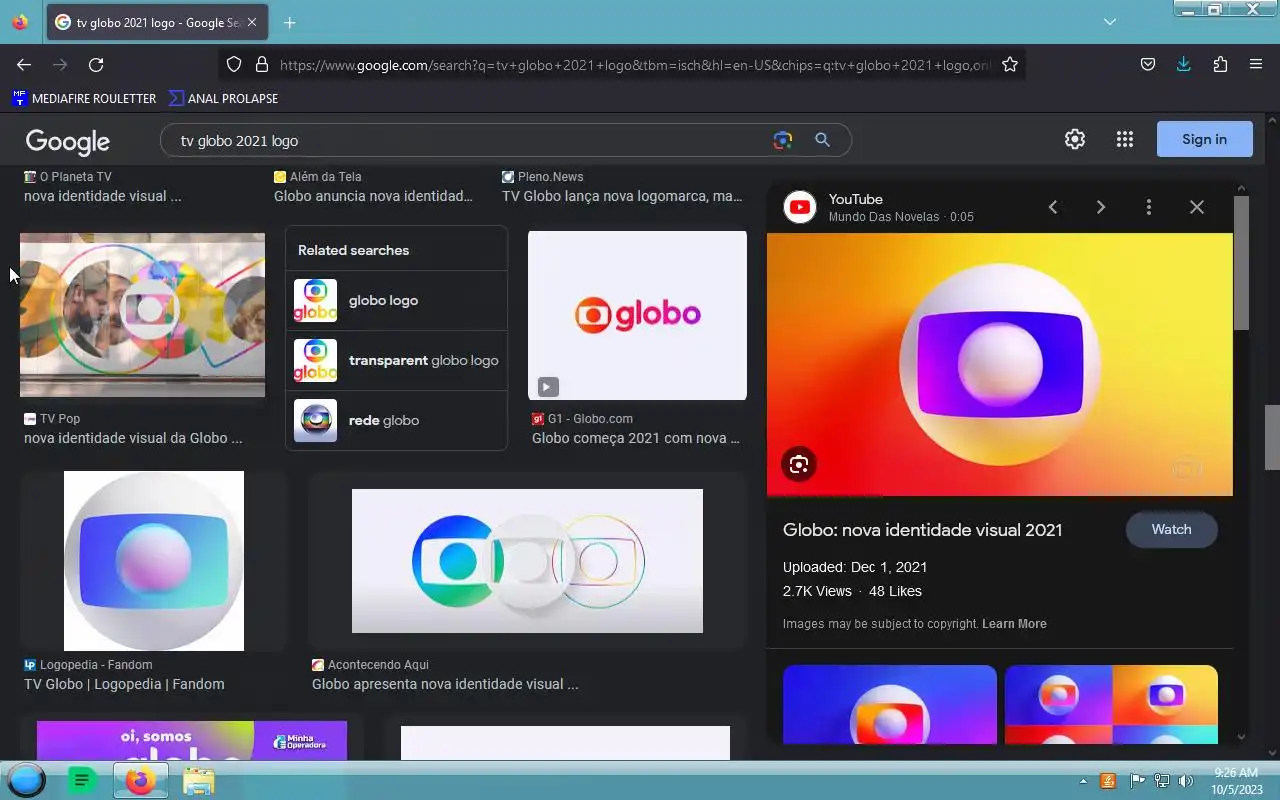1280x800 pixels.
Task: Click the taskbar volume speaker icon
Action: coord(1186,781)
